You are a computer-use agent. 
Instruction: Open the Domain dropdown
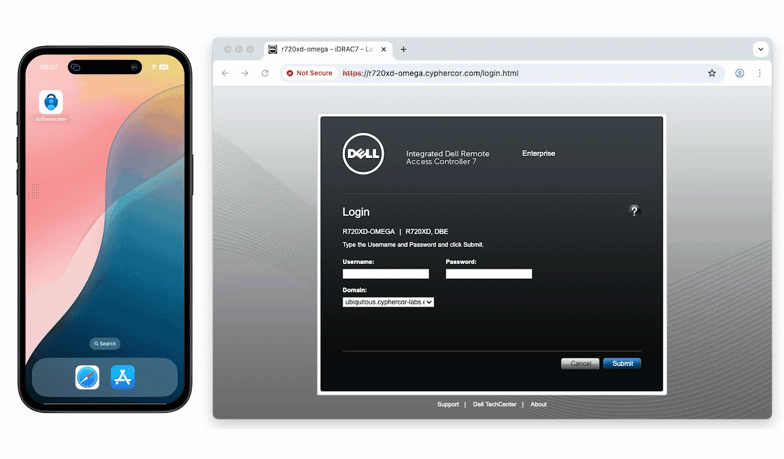point(388,302)
